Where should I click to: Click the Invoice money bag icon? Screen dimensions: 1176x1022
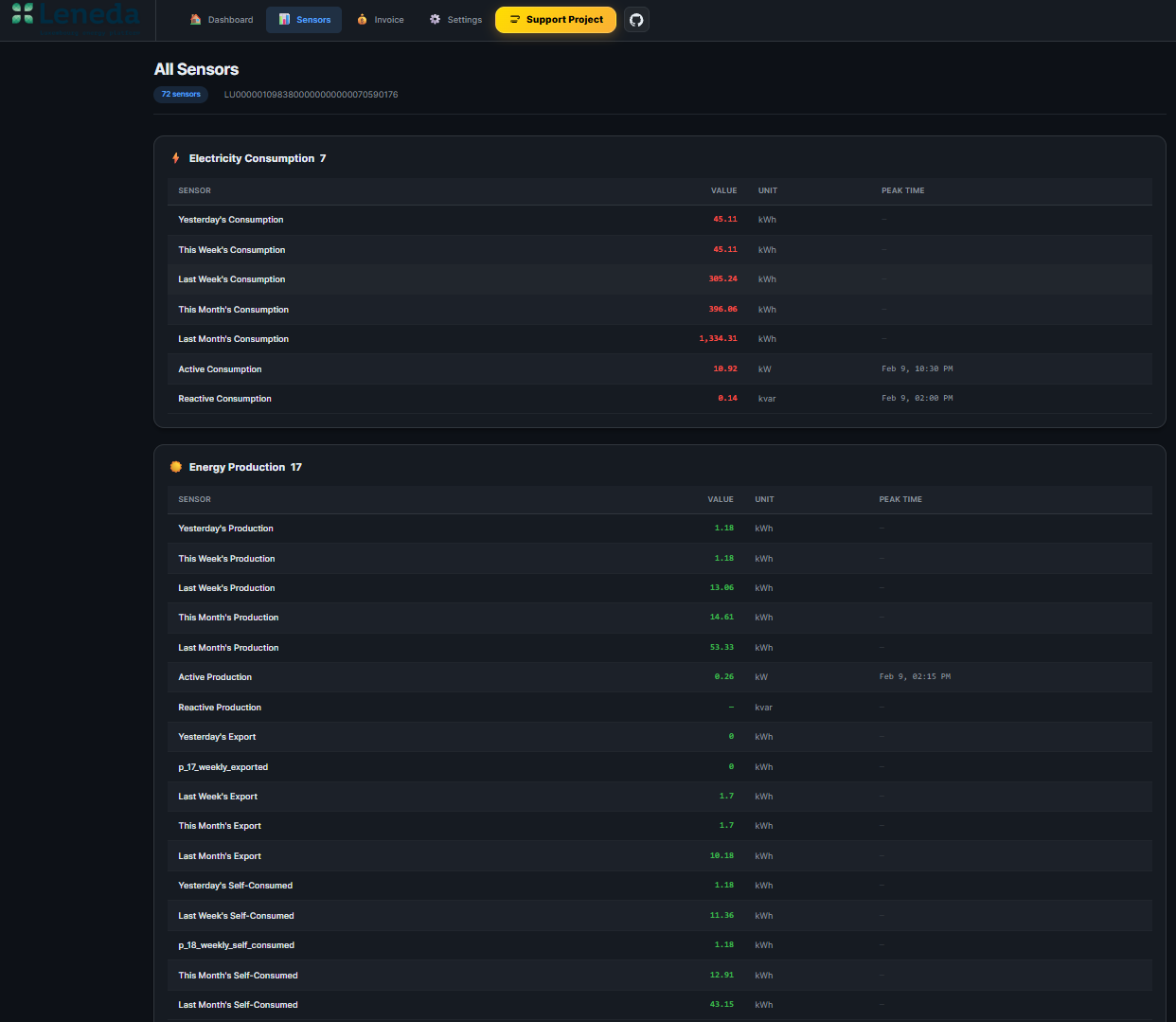(362, 20)
